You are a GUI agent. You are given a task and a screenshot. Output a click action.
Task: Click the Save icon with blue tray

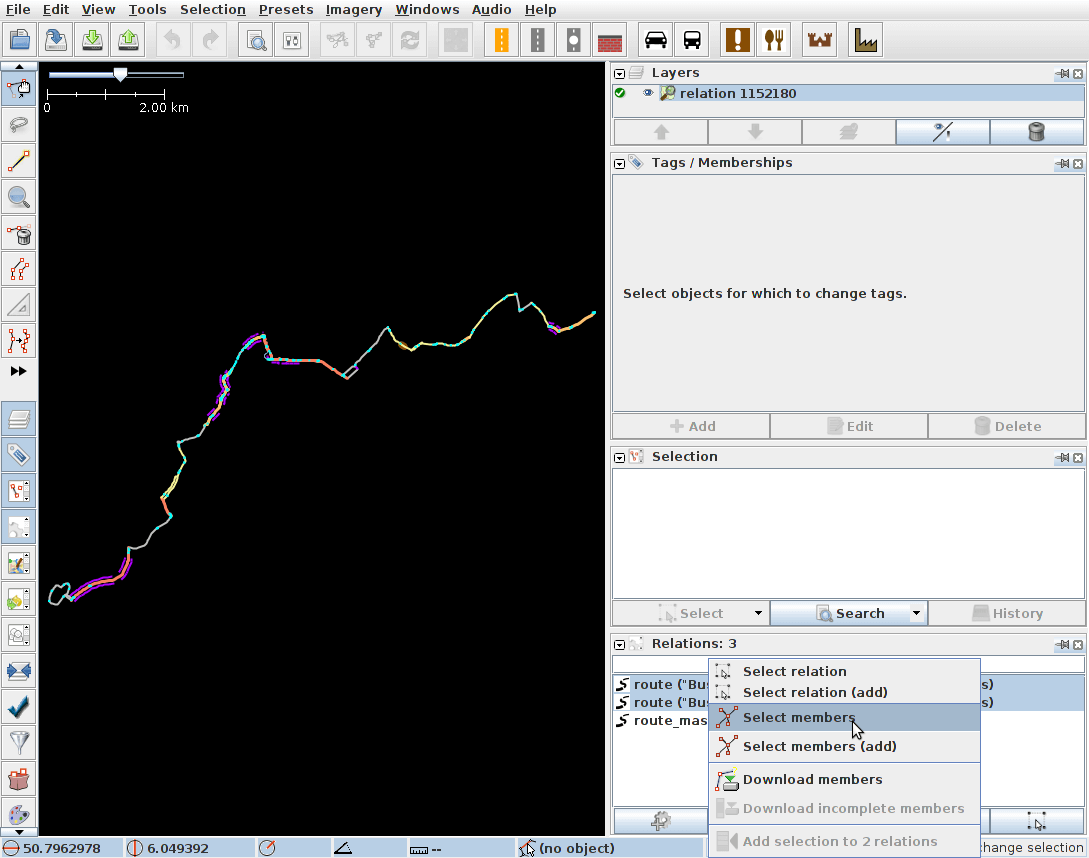[x=56, y=40]
